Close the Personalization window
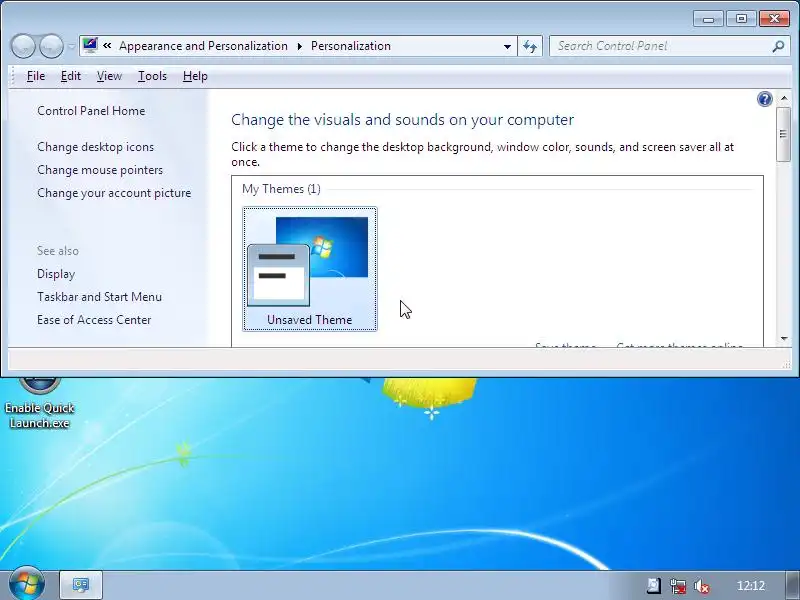This screenshot has height=600, width=800. [x=774, y=19]
